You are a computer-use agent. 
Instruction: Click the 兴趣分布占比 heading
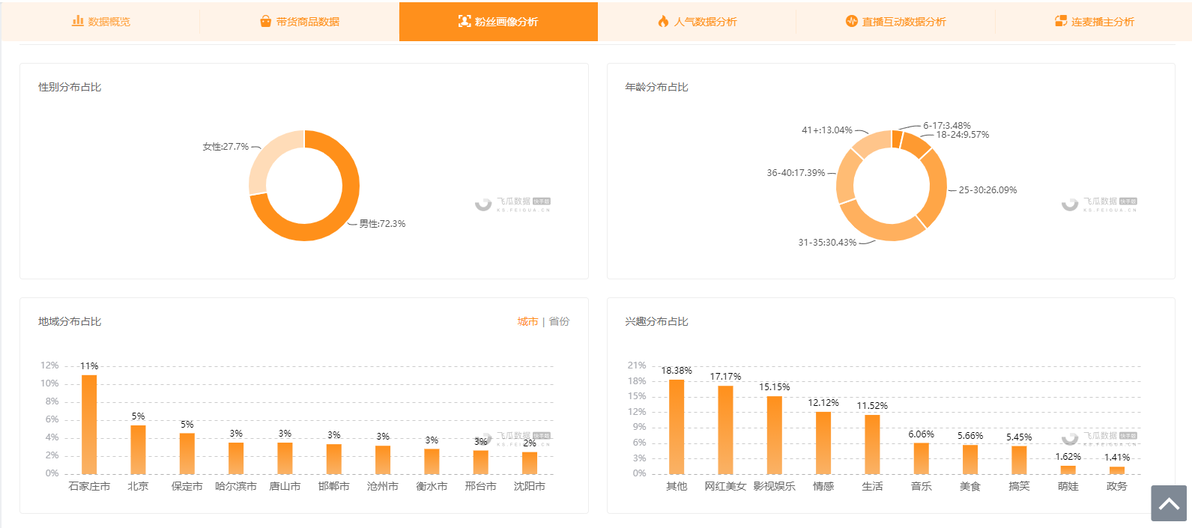tap(657, 321)
